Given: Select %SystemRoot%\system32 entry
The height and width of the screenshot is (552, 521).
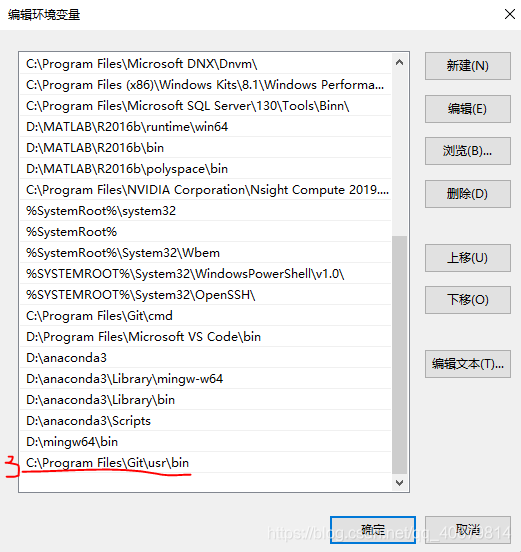Looking at the screenshot, I should click(x=206, y=211).
